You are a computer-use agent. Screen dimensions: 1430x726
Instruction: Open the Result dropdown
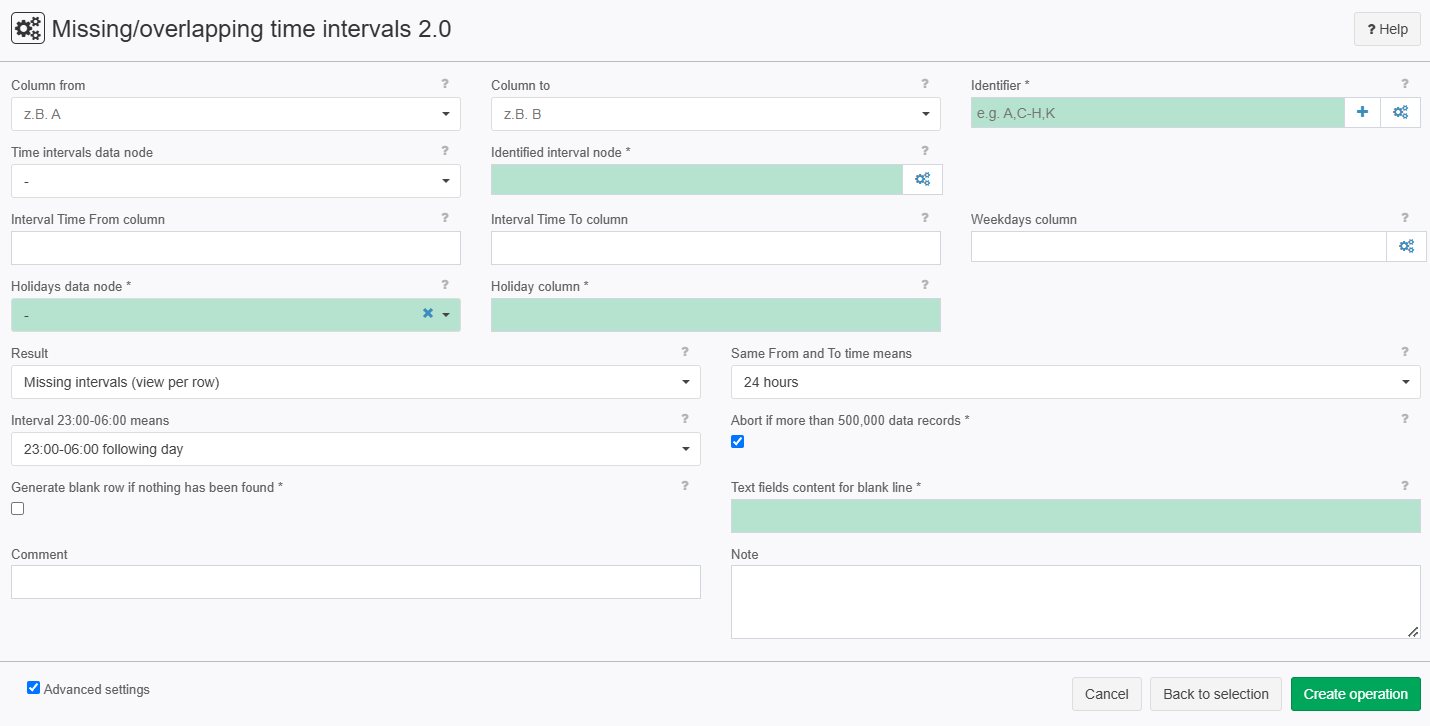click(x=356, y=382)
